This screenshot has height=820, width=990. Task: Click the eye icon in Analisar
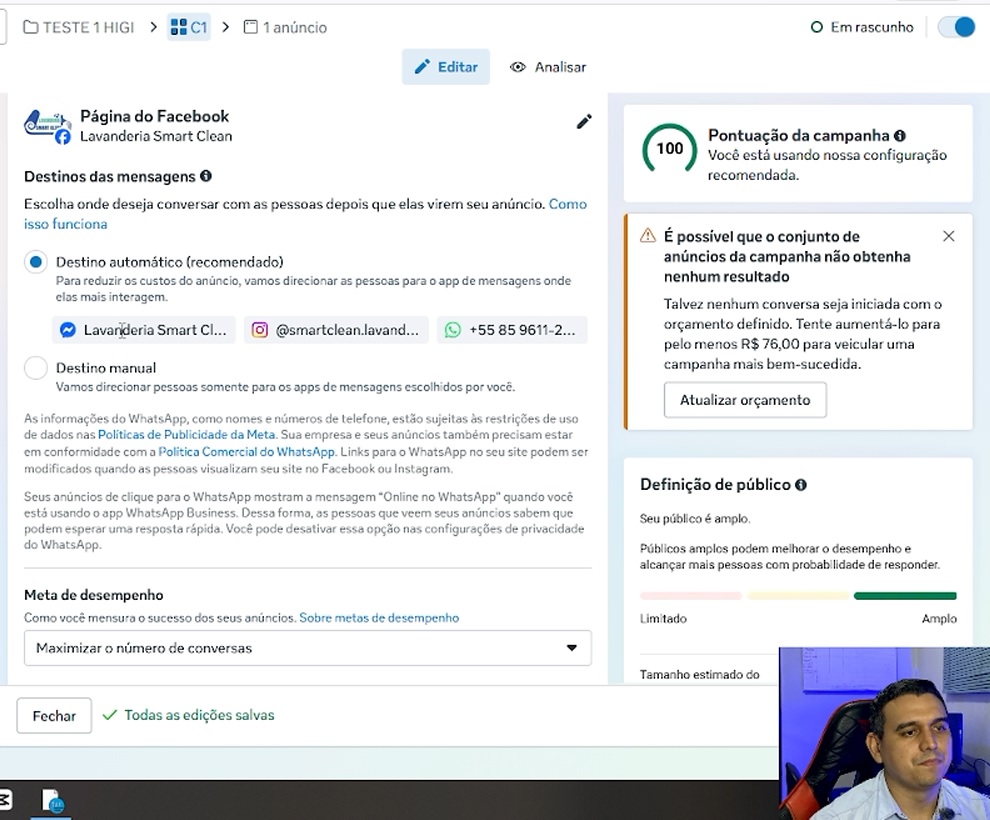click(x=518, y=67)
